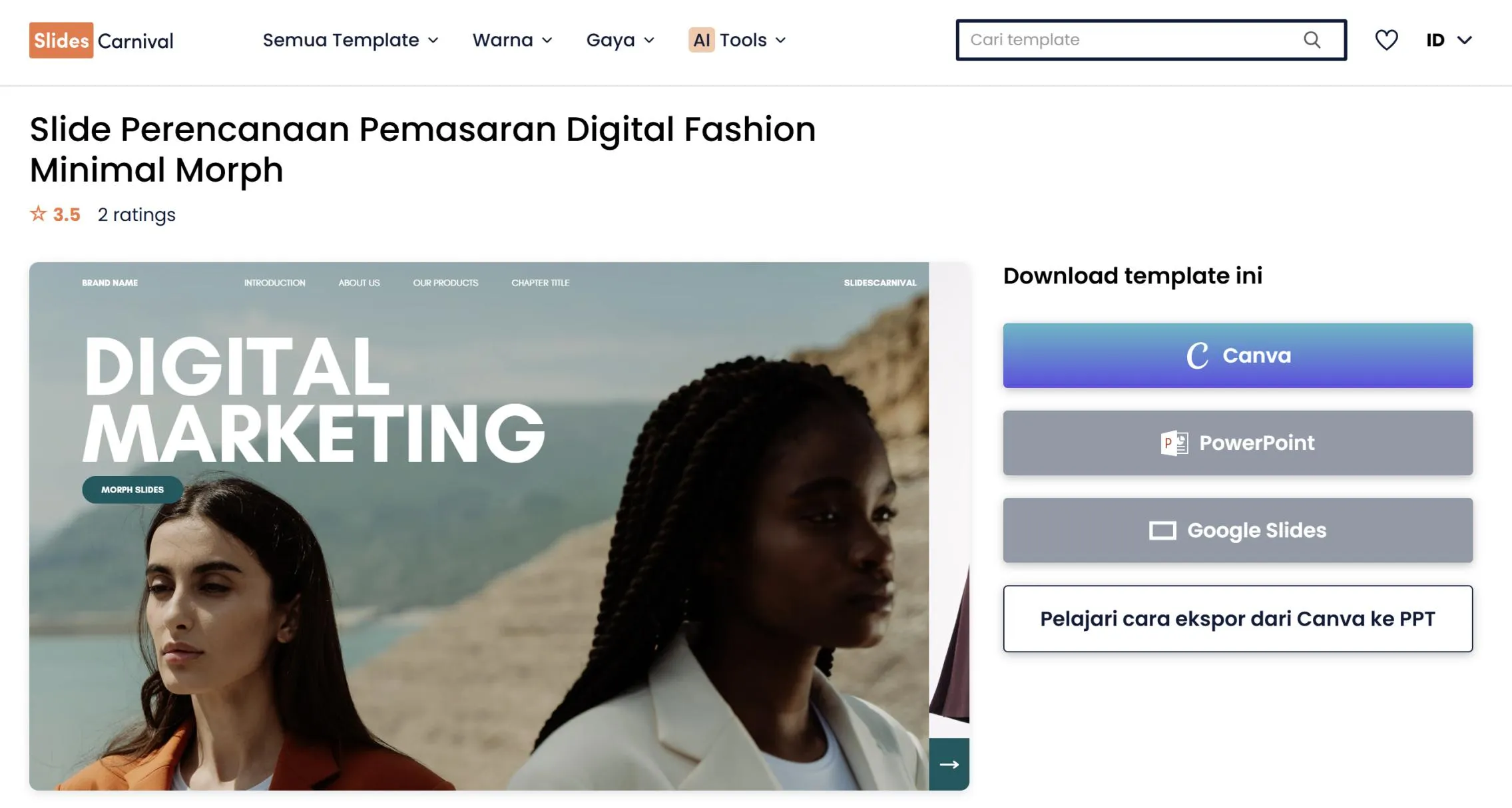The width and height of the screenshot is (1512, 808).
Task: Expand the Gaya dropdown menu
Action: (620, 40)
